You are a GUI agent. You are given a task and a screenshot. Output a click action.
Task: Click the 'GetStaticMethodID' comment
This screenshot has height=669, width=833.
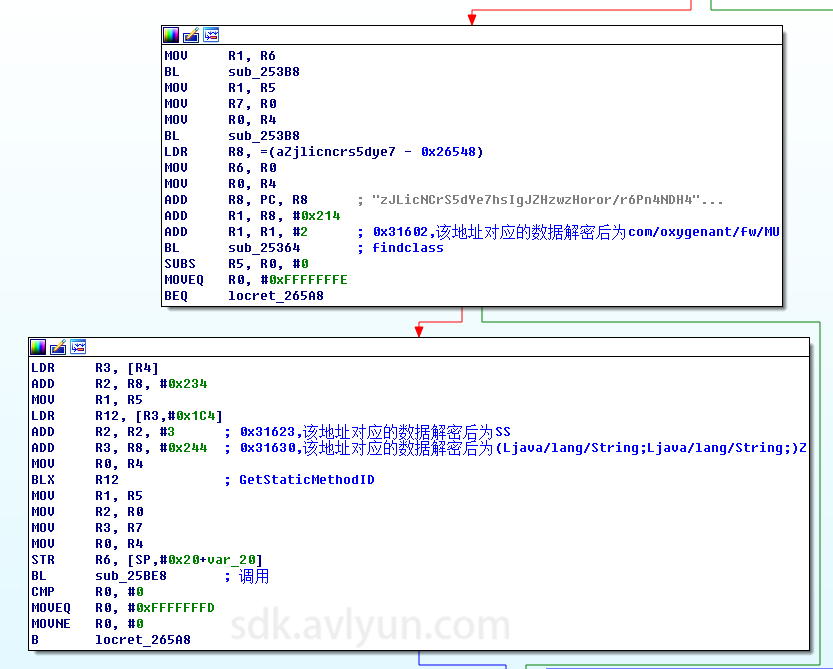coord(307,479)
